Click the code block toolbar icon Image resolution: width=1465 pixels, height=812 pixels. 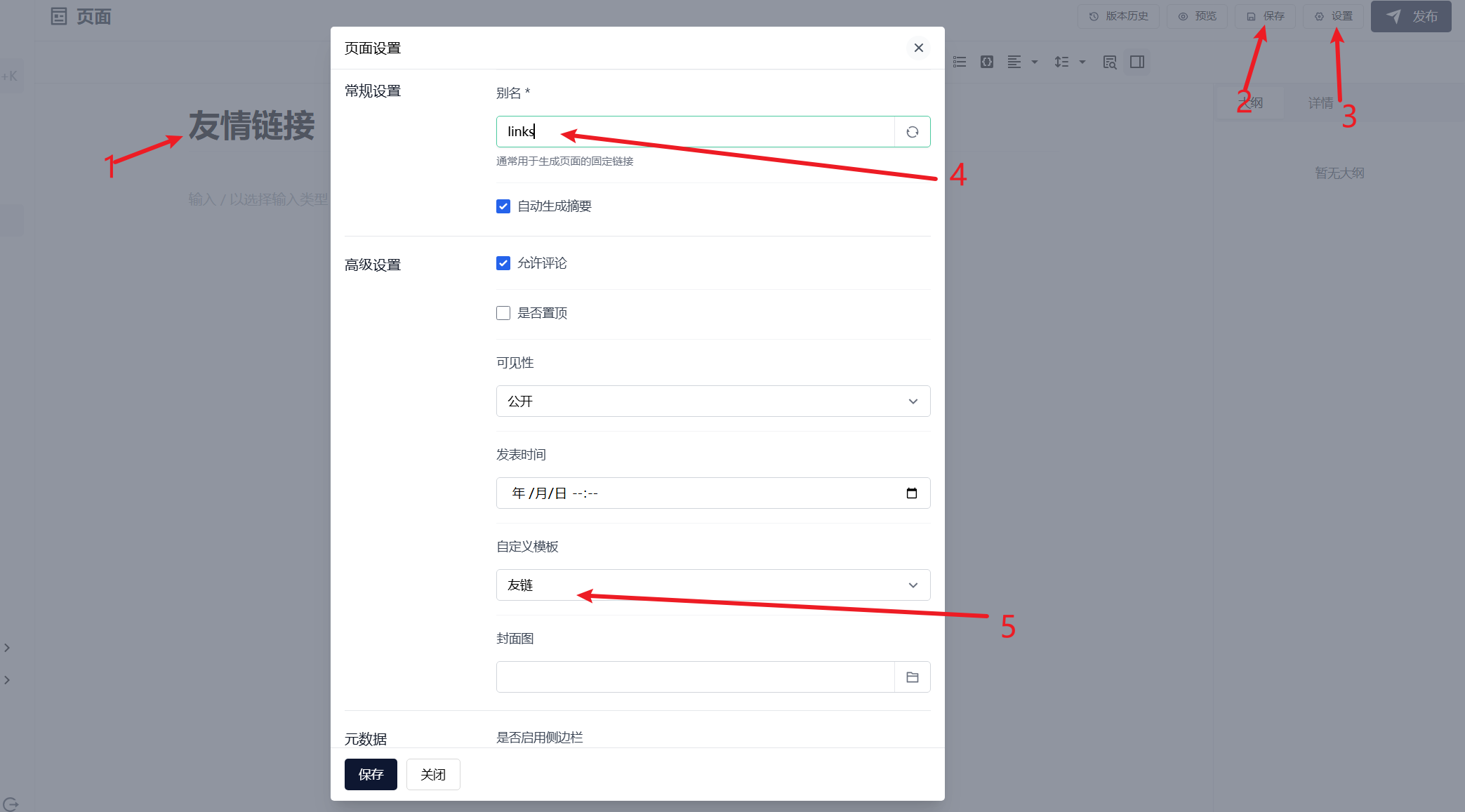pyautogui.click(x=986, y=62)
